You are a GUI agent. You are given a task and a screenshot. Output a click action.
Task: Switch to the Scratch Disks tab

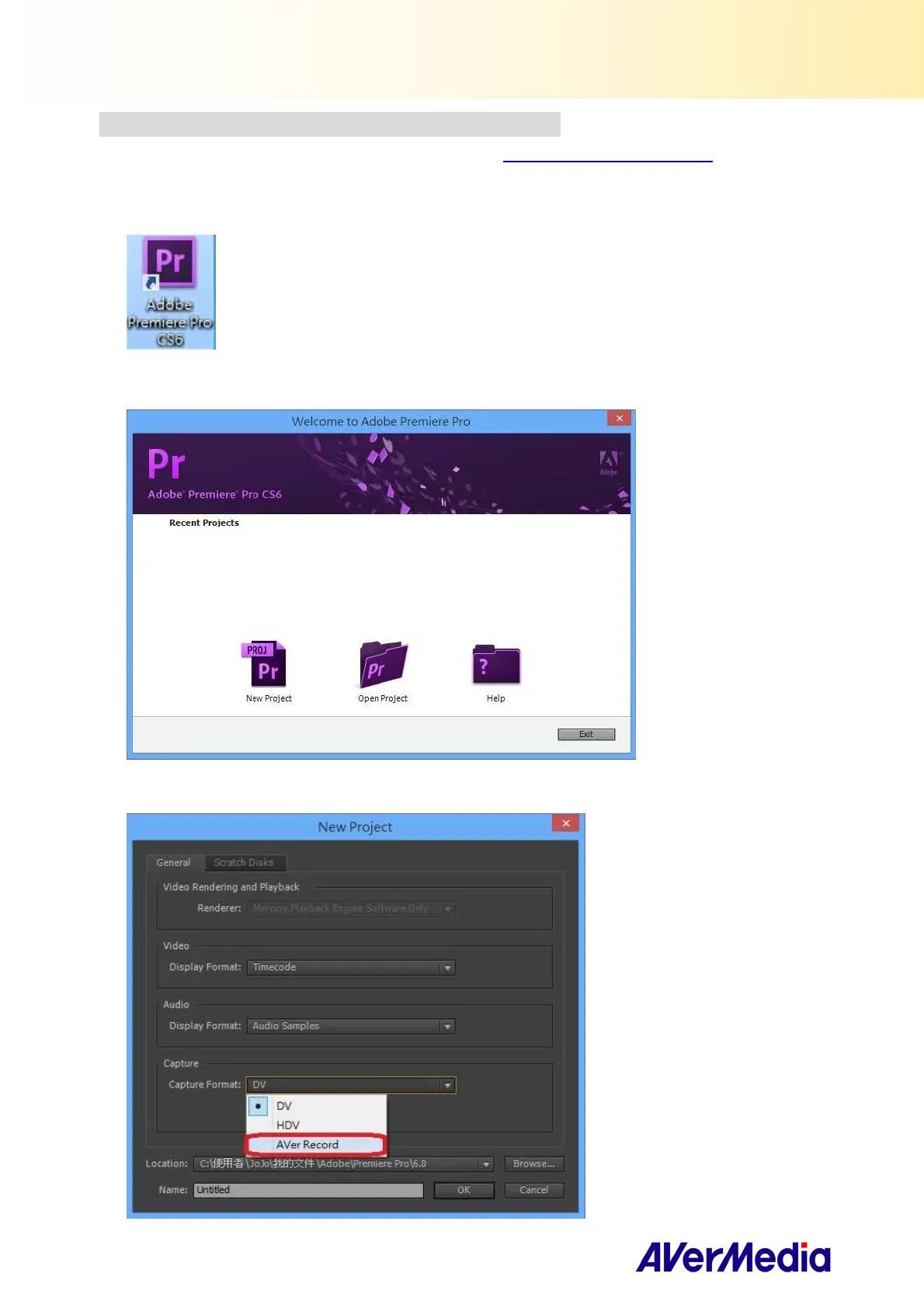pos(244,863)
